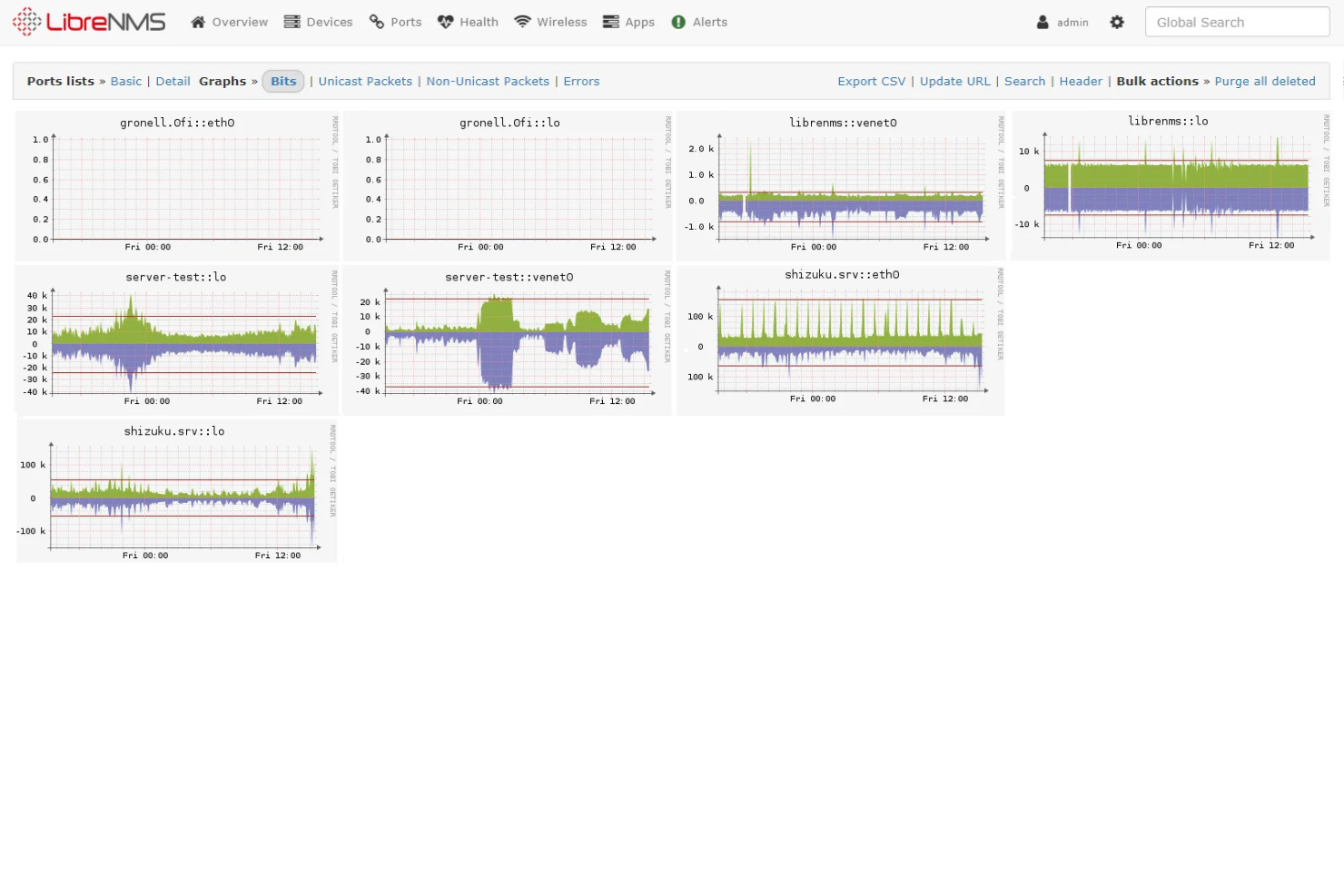The width and height of the screenshot is (1344, 896).
Task: Click the Devices server icon
Action: coord(292,22)
